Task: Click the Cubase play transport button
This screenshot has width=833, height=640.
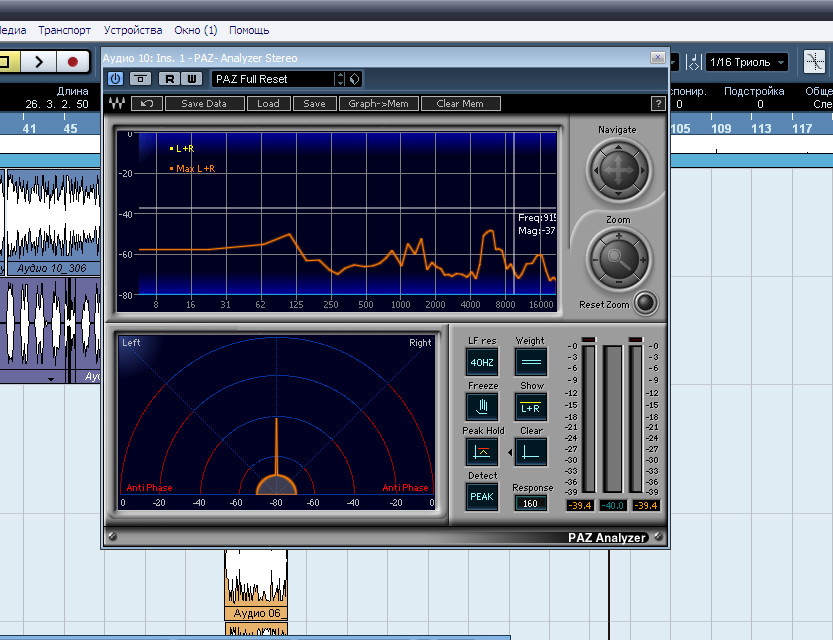Action: coord(39,62)
